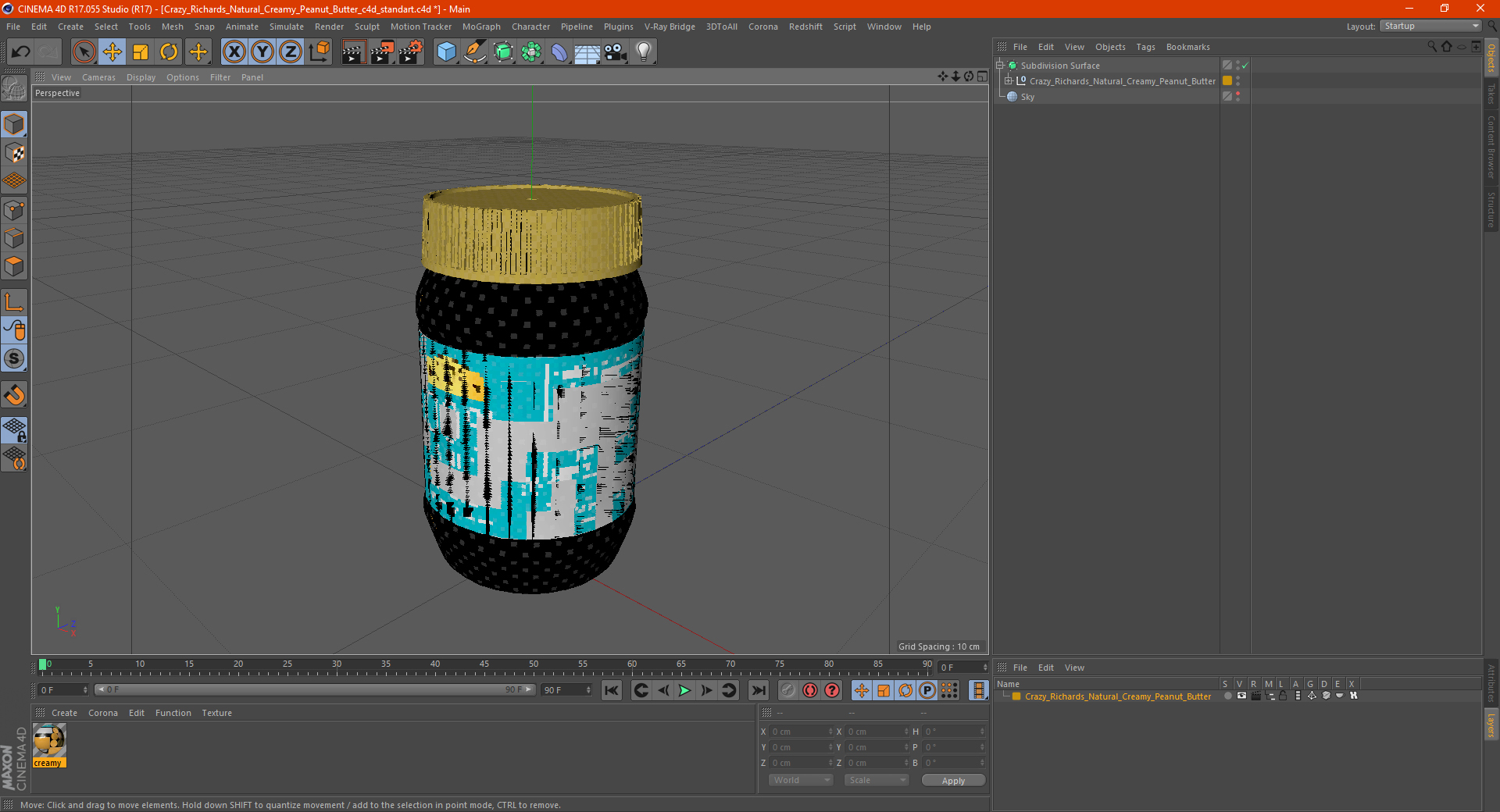Click the magnet workplane icon

pos(14,394)
